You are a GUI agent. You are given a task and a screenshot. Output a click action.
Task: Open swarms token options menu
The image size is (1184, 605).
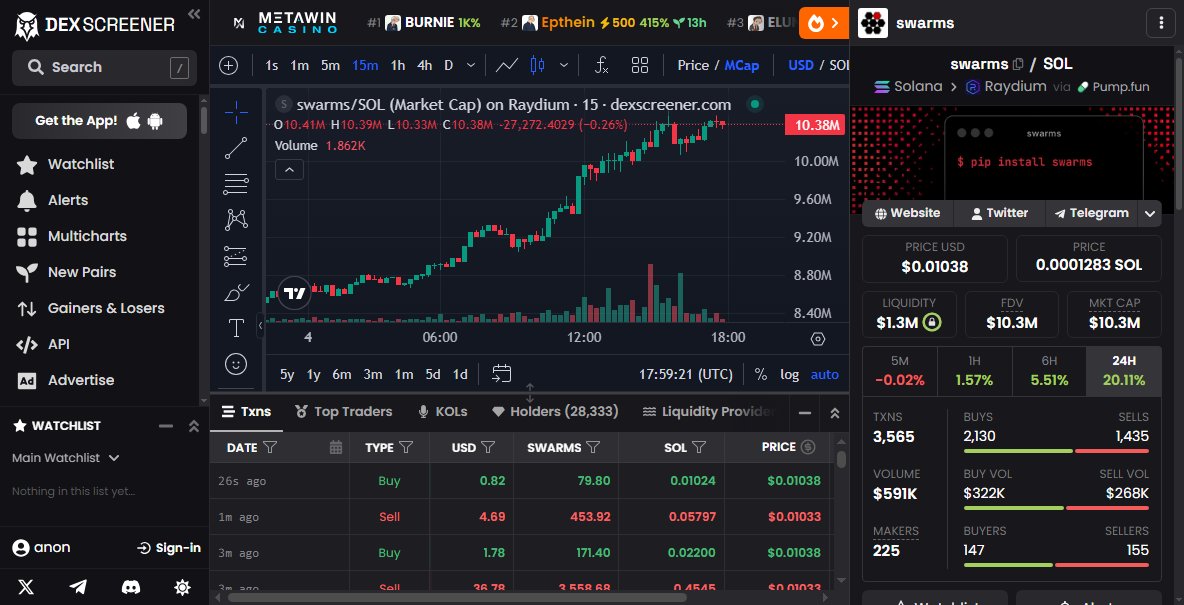click(x=1161, y=23)
